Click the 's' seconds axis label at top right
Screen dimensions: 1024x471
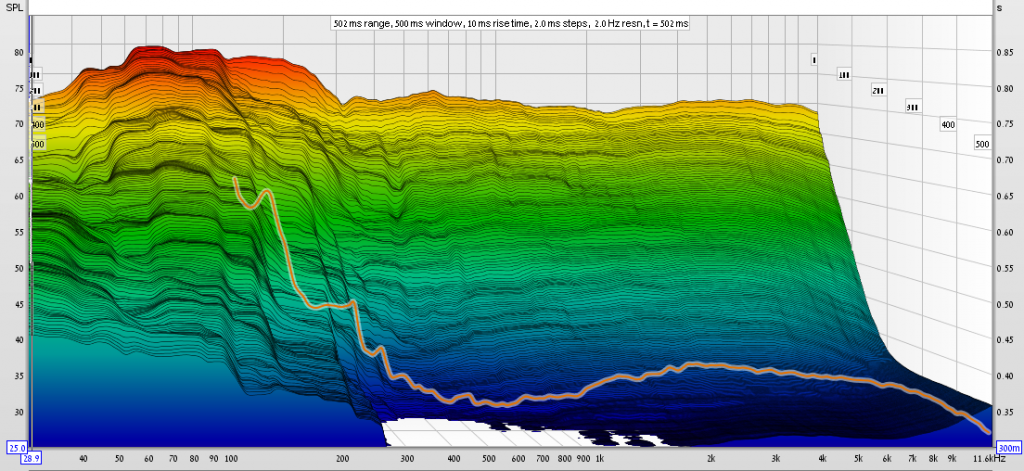(x=1000, y=7)
